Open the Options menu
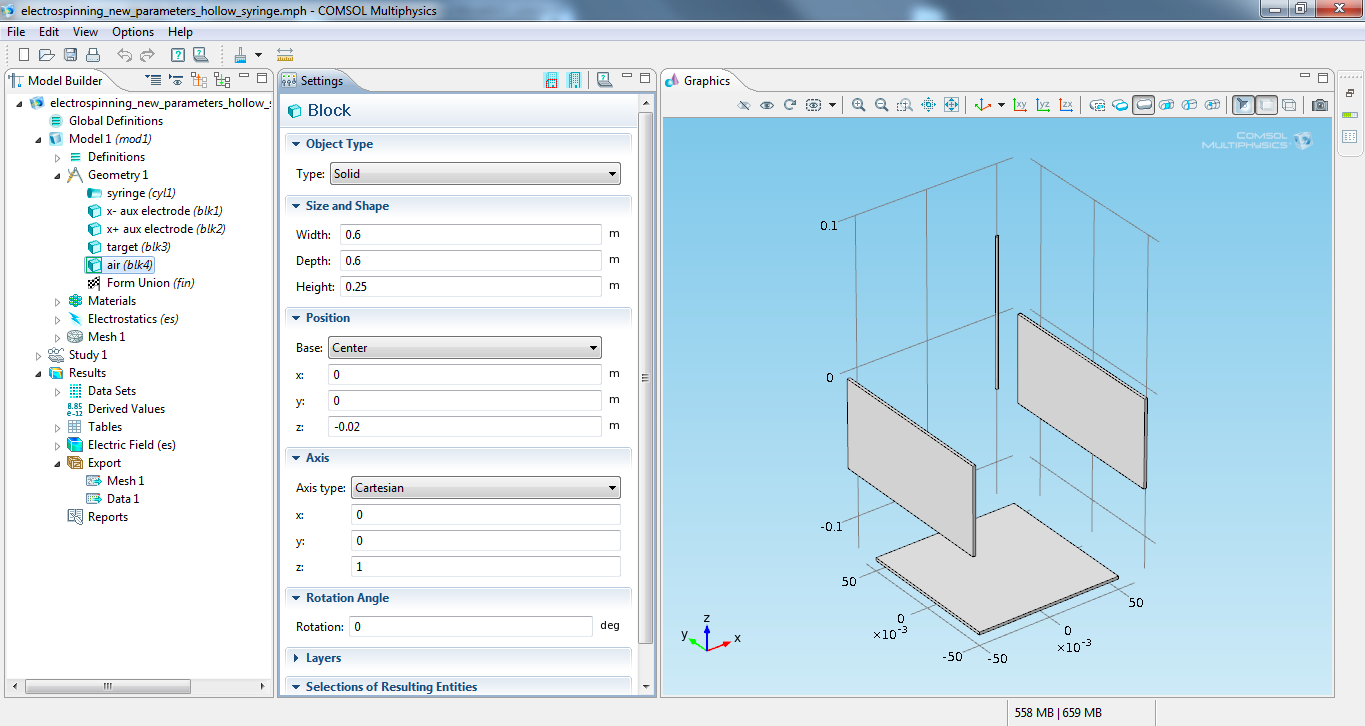 pyautogui.click(x=132, y=32)
